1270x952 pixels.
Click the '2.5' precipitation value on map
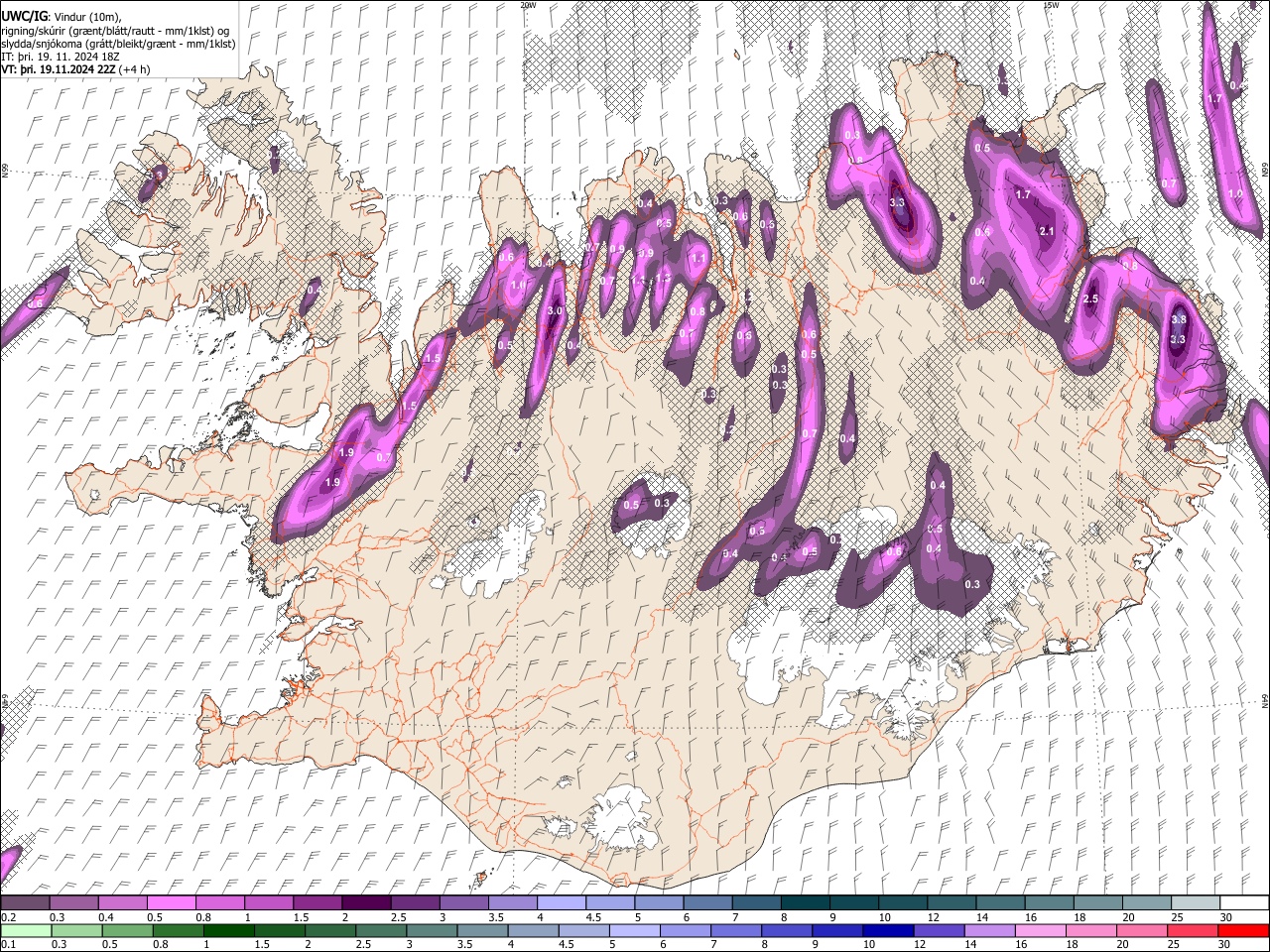1091,299
